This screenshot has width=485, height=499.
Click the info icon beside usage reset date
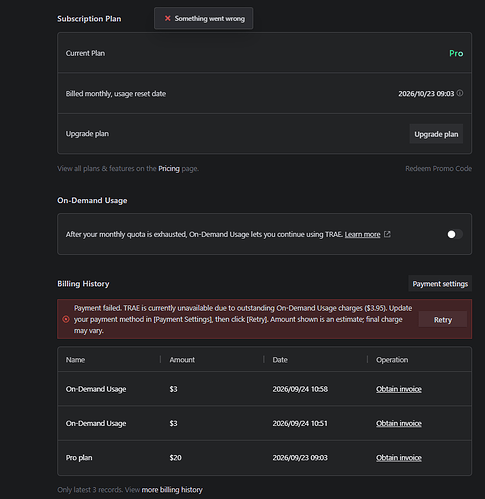460,93
